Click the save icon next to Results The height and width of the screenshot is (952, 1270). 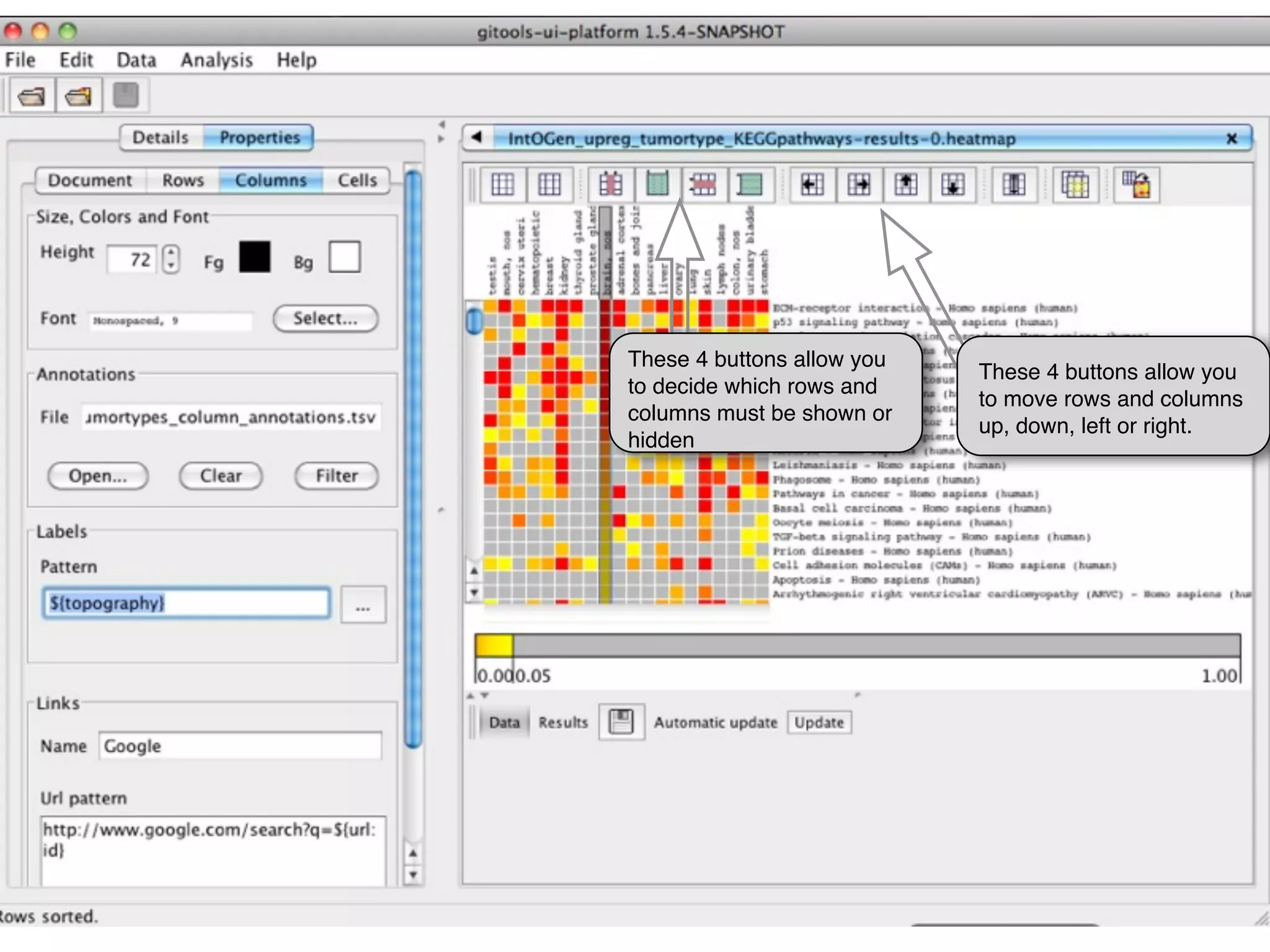pyautogui.click(x=621, y=722)
